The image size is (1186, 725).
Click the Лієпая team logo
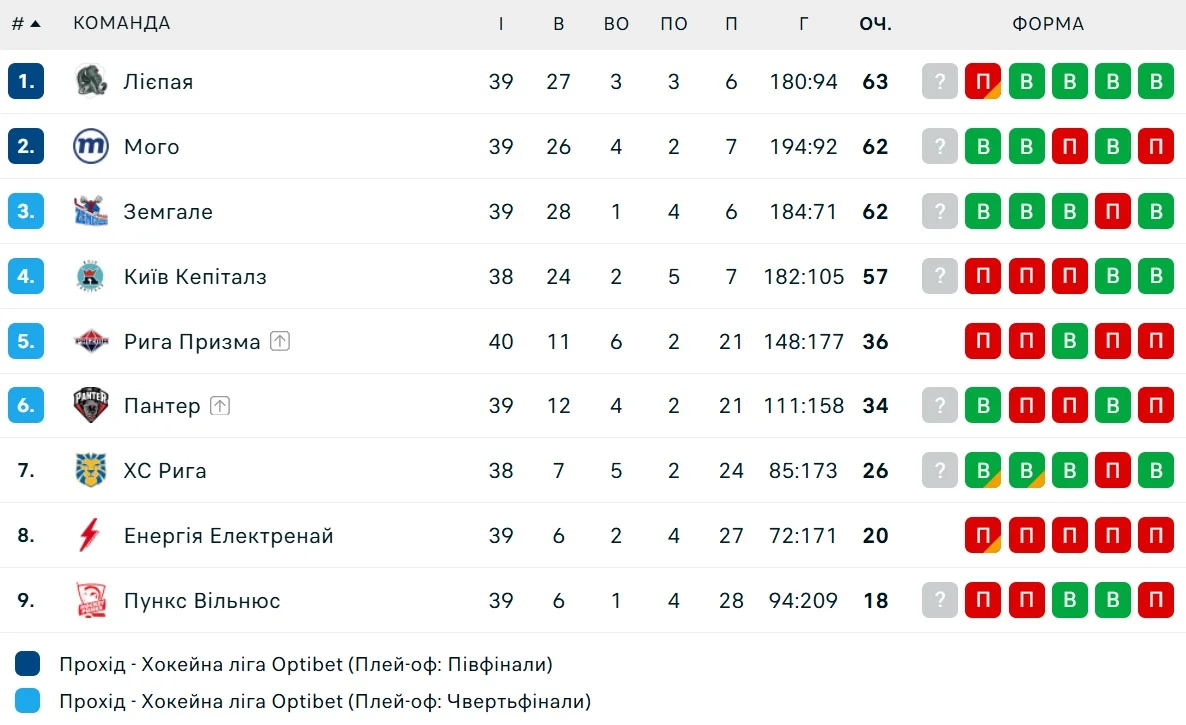(x=91, y=81)
